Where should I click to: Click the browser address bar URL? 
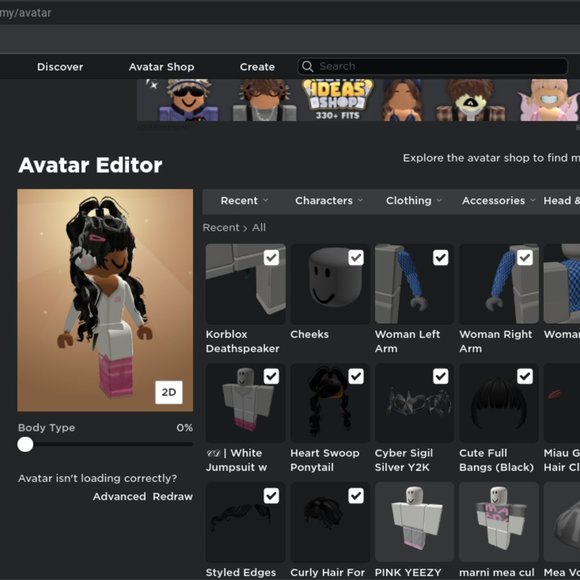pyautogui.click(x=26, y=13)
